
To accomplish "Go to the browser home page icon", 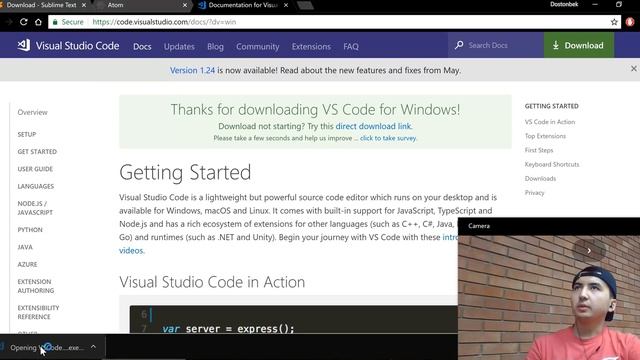I will click(x=38, y=22).
